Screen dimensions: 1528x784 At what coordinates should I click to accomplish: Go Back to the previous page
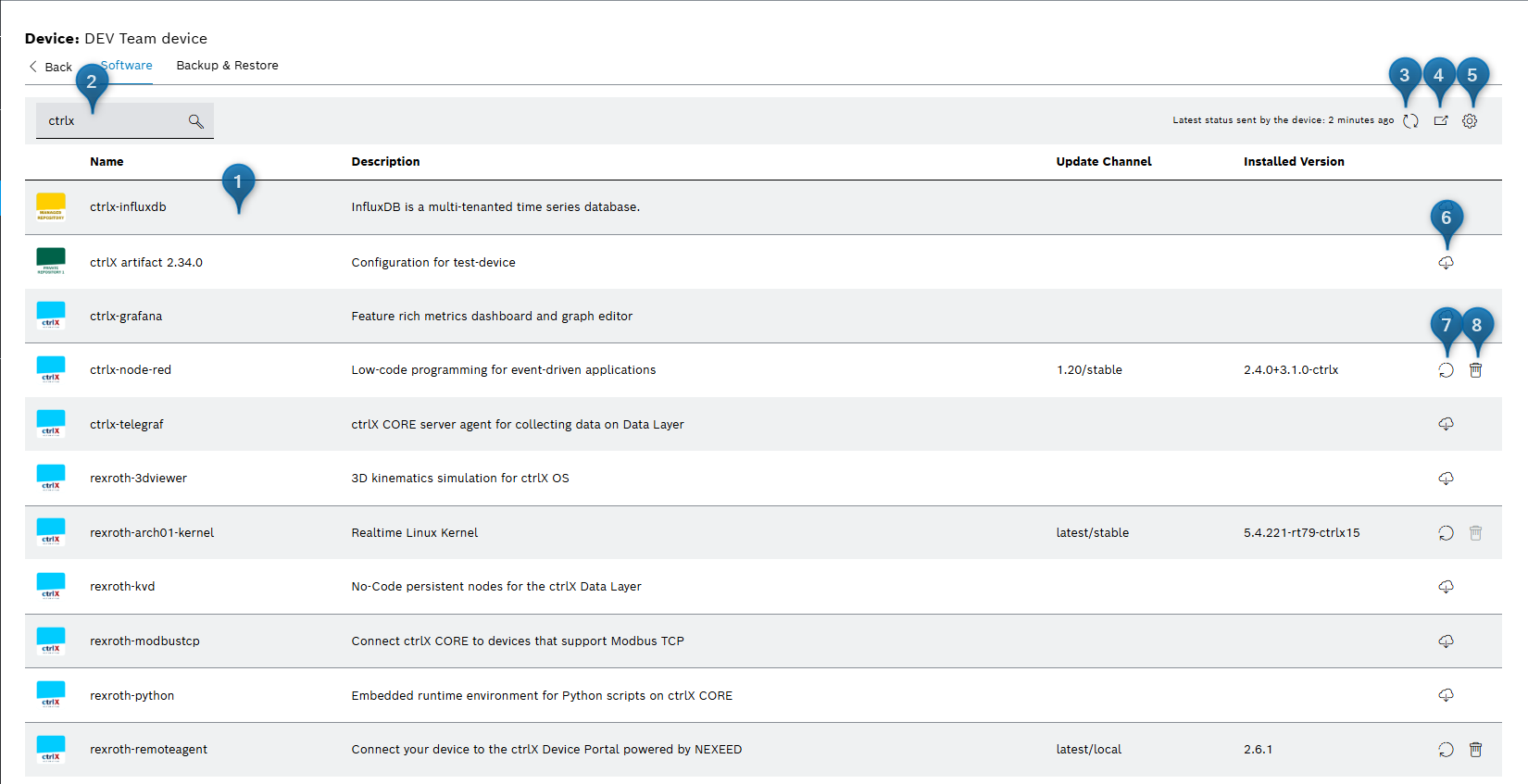(x=51, y=67)
